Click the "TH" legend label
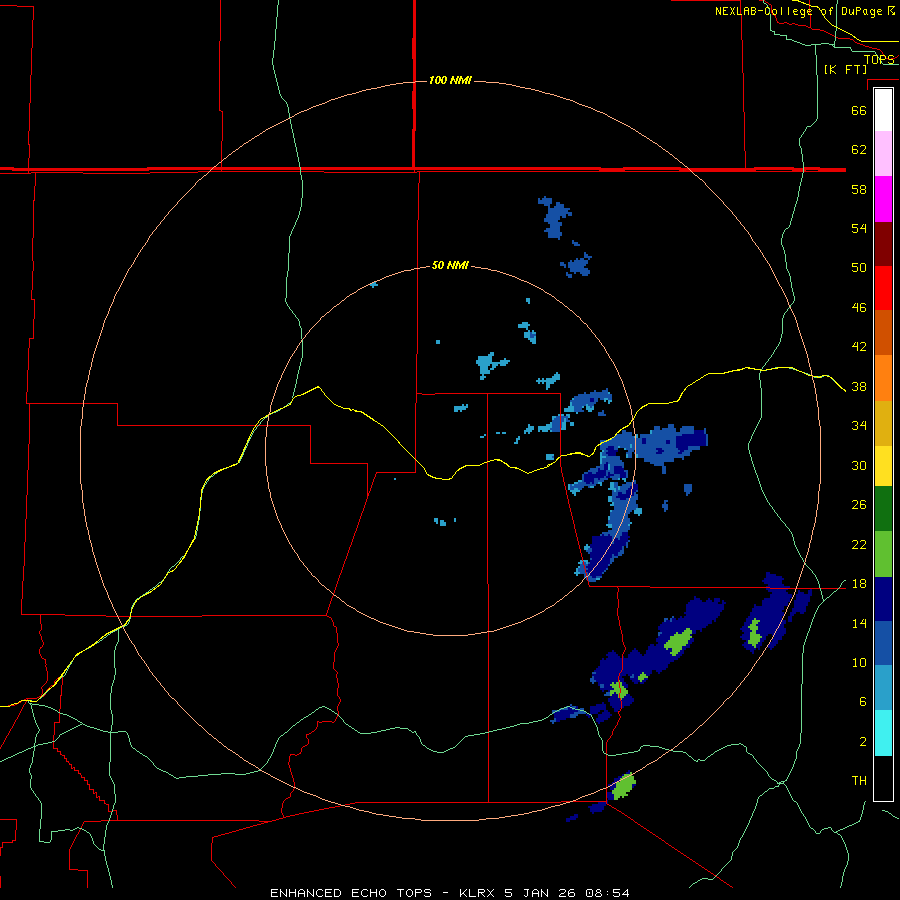This screenshot has height=900, width=900. tap(859, 781)
